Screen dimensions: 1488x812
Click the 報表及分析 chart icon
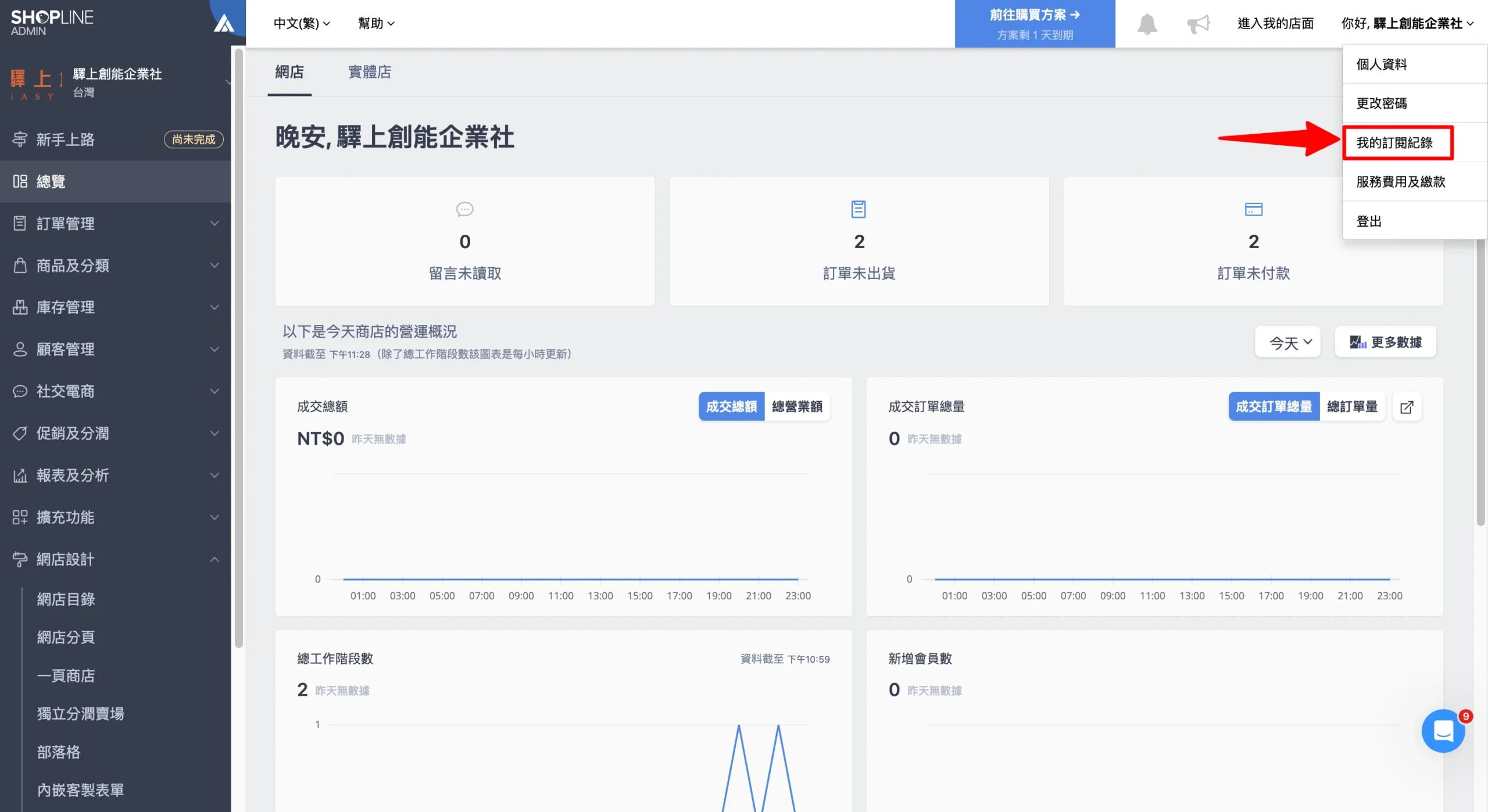coord(20,475)
